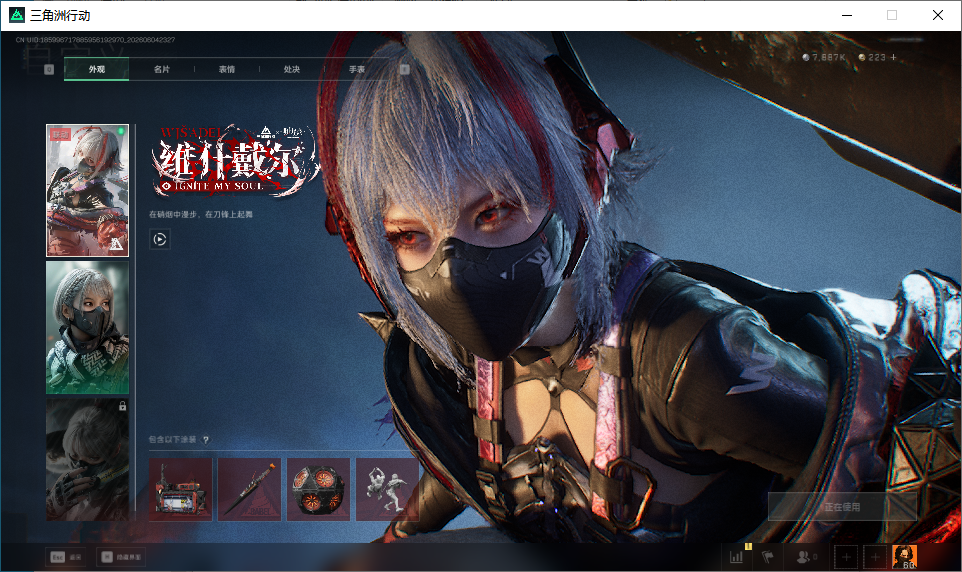Switch to the 外观 tab

pyautogui.click(x=96, y=69)
